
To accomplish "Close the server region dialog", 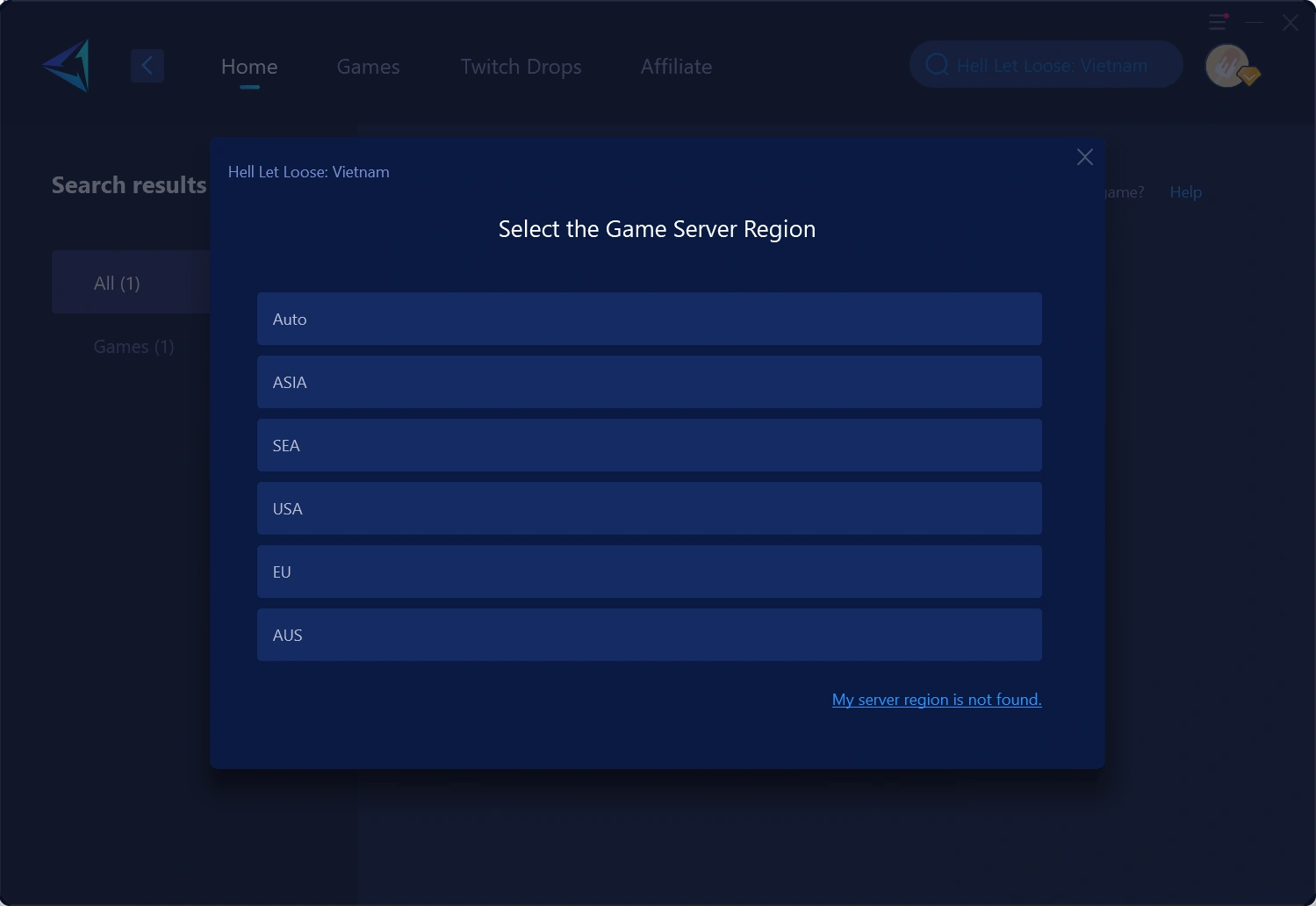I will [x=1085, y=157].
